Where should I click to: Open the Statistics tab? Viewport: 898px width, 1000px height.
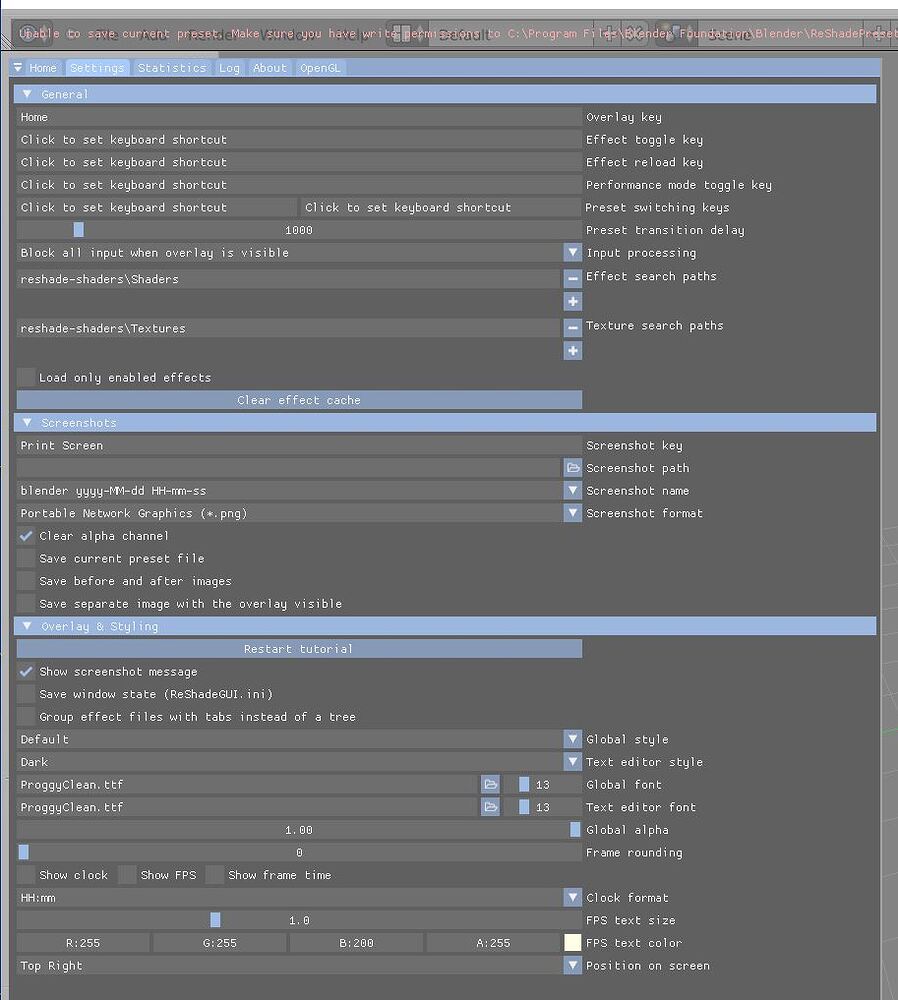pyautogui.click(x=172, y=68)
